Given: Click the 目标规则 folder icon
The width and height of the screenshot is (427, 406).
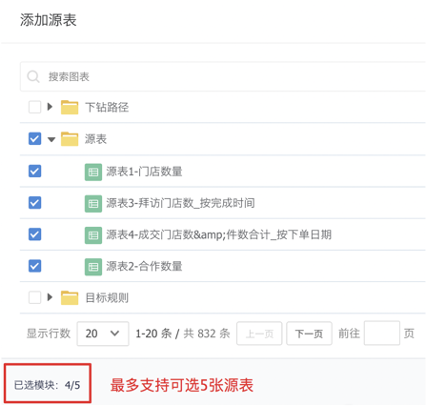Looking at the screenshot, I should coord(69,298).
